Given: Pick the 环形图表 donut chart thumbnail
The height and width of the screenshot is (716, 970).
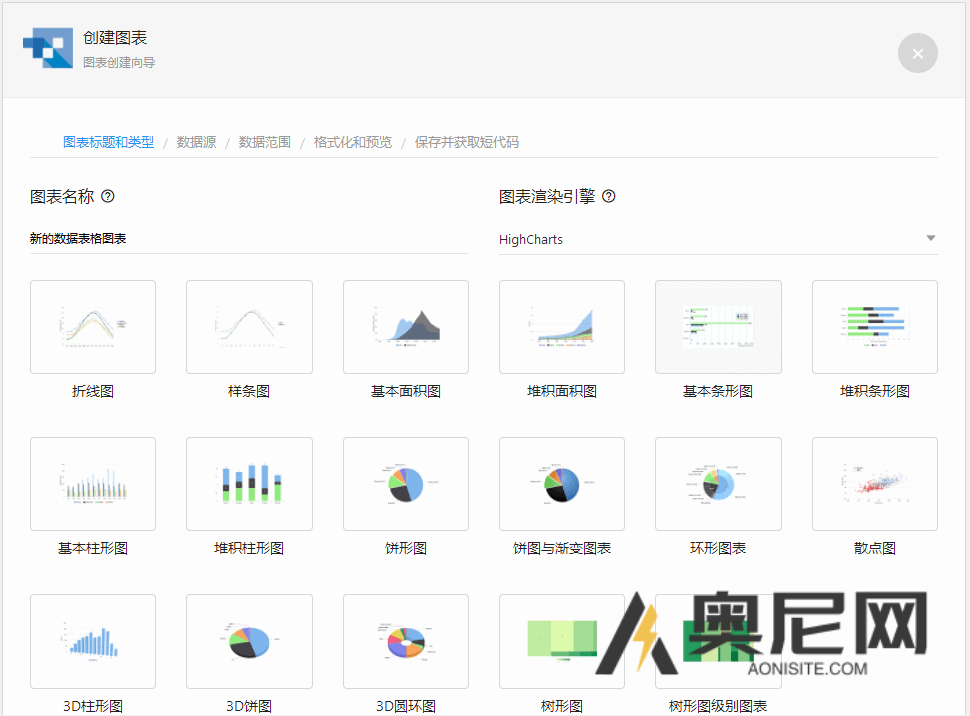Looking at the screenshot, I should coord(718,484).
